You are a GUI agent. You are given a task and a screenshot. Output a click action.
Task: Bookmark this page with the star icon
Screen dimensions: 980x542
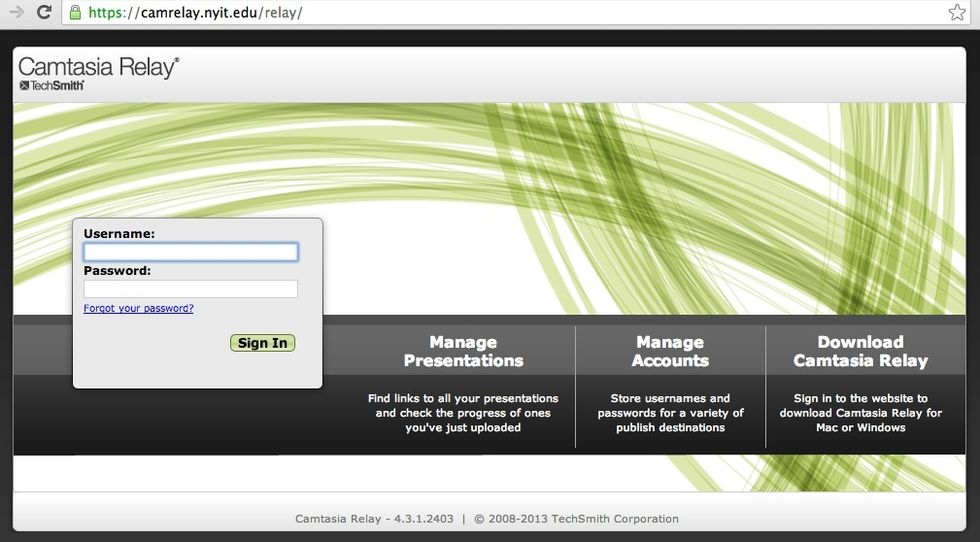pos(956,13)
